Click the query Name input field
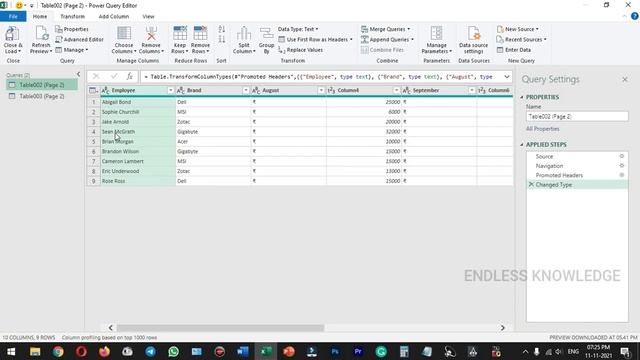Screen dimensions: 640x360 (x=577, y=116)
